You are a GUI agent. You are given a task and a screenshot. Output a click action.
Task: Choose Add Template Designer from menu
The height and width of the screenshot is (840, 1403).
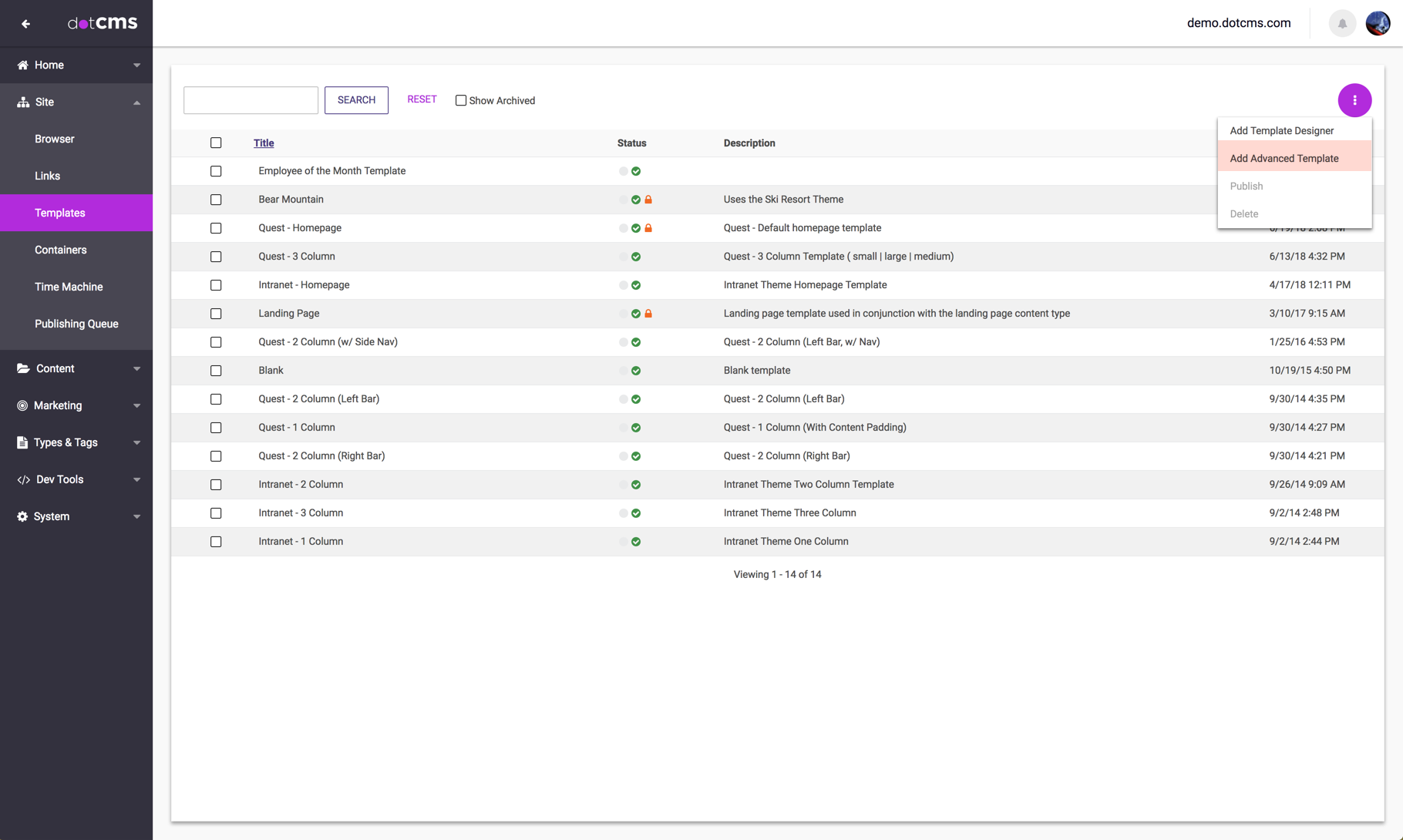pos(1281,130)
